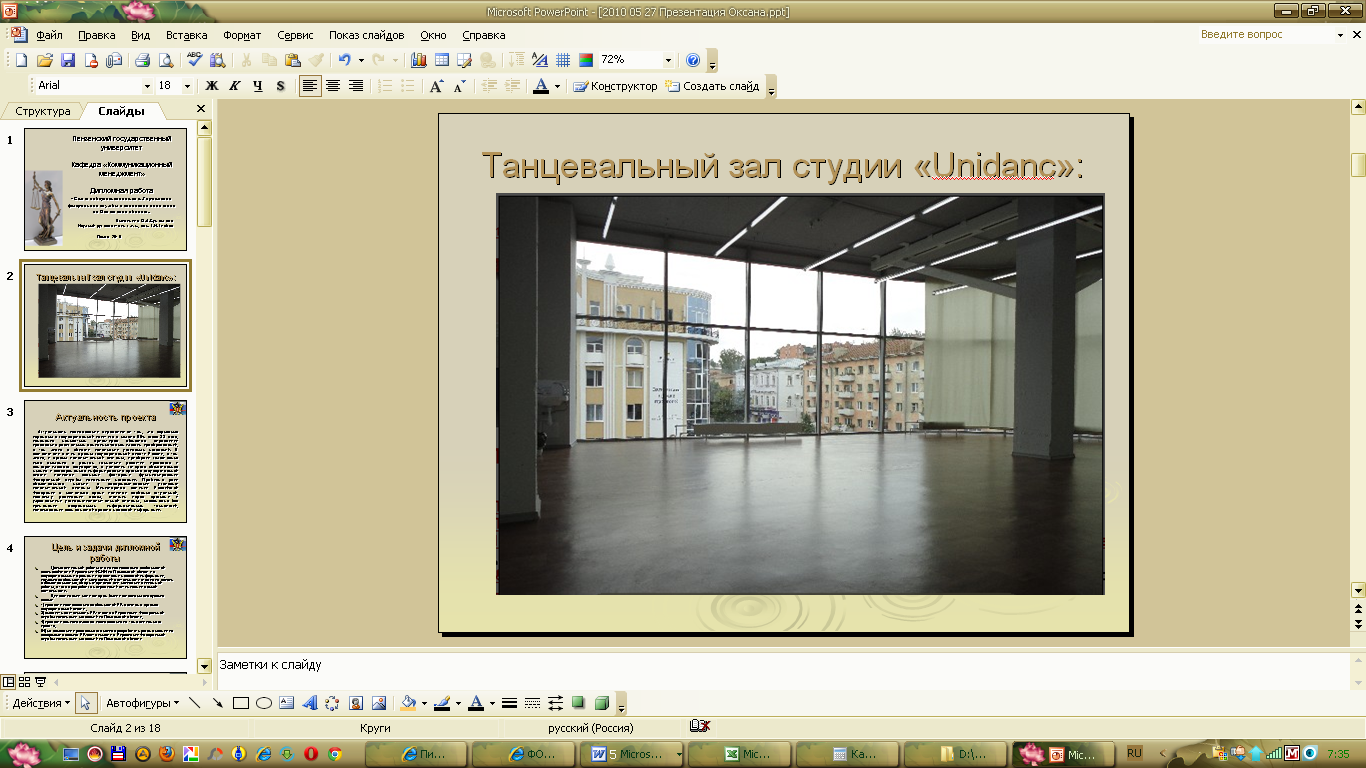Image resolution: width=1366 pixels, height=768 pixels.
Task: Insert a chart icon
Action: 419,60
